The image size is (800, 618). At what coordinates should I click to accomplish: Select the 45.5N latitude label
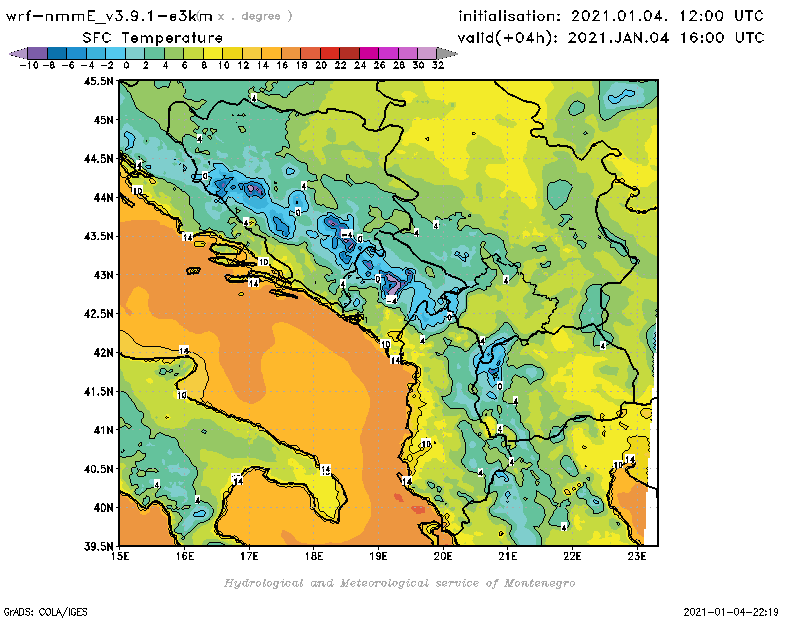pos(98,81)
